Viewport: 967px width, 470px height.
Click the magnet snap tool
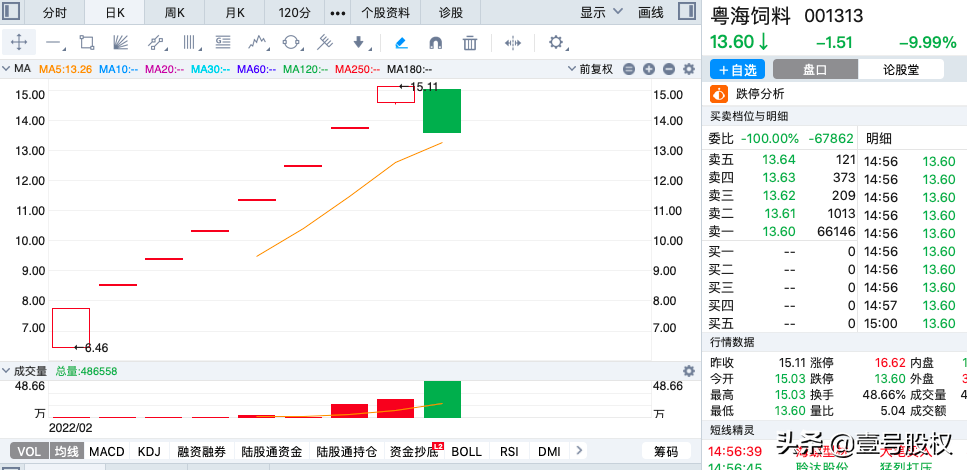click(x=436, y=43)
